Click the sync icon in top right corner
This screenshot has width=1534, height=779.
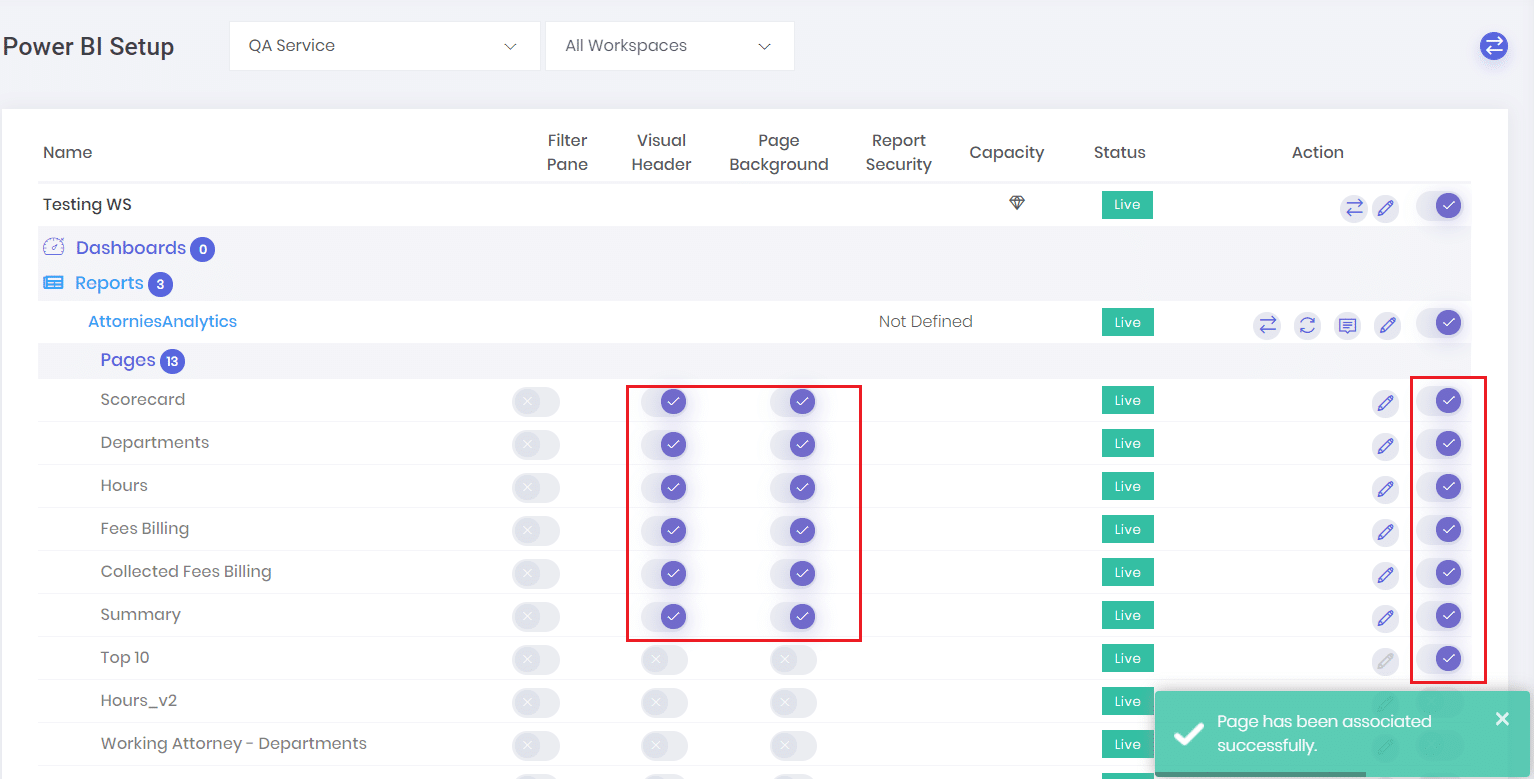(x=1493, y=45)
